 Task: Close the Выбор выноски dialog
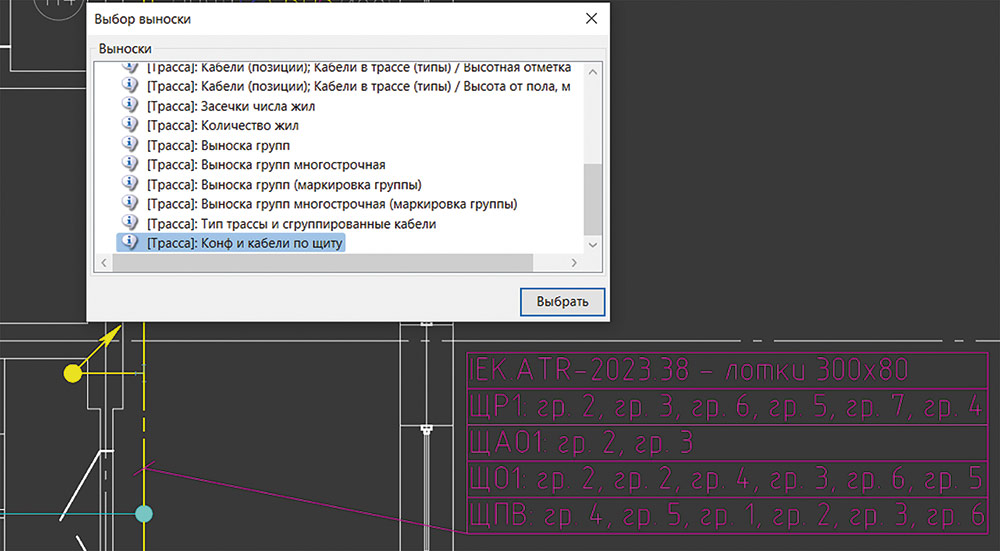tap(591, 18)
